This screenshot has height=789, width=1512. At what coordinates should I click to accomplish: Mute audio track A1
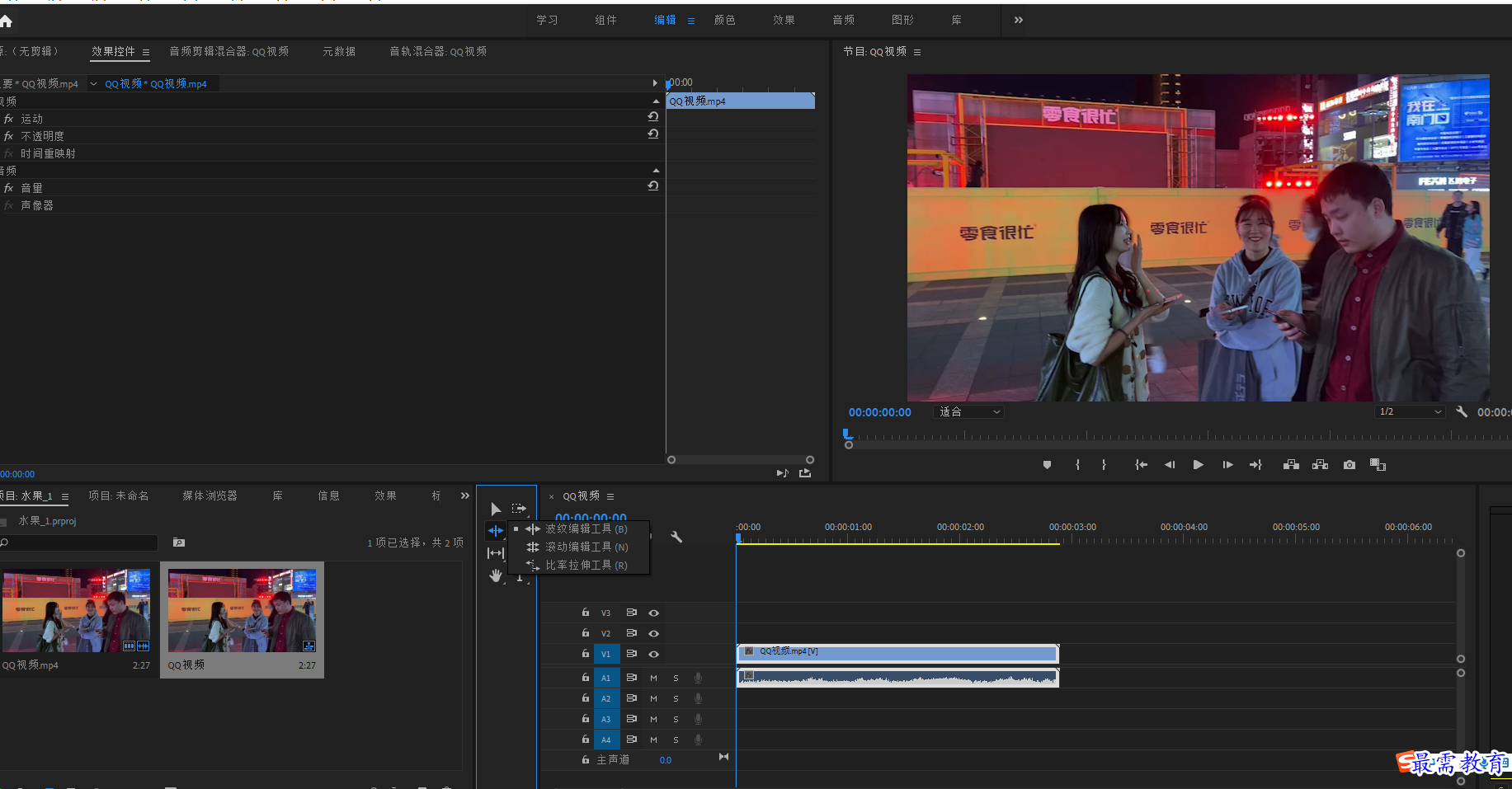(653, 678)
